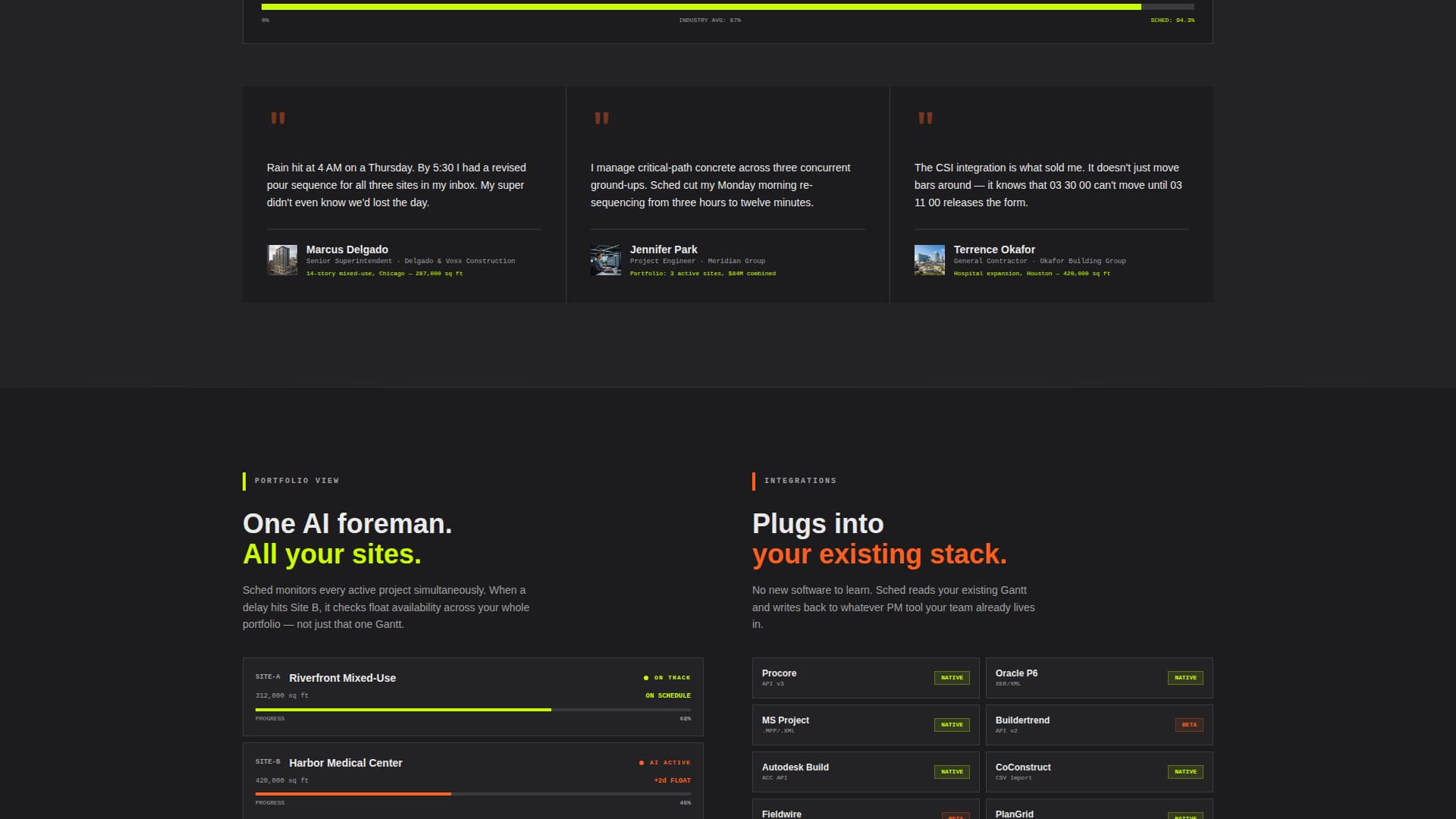This screenshot has height=819, width=1456.
Task: Open the Autodesk Build integration card
Action: (866, 772)
